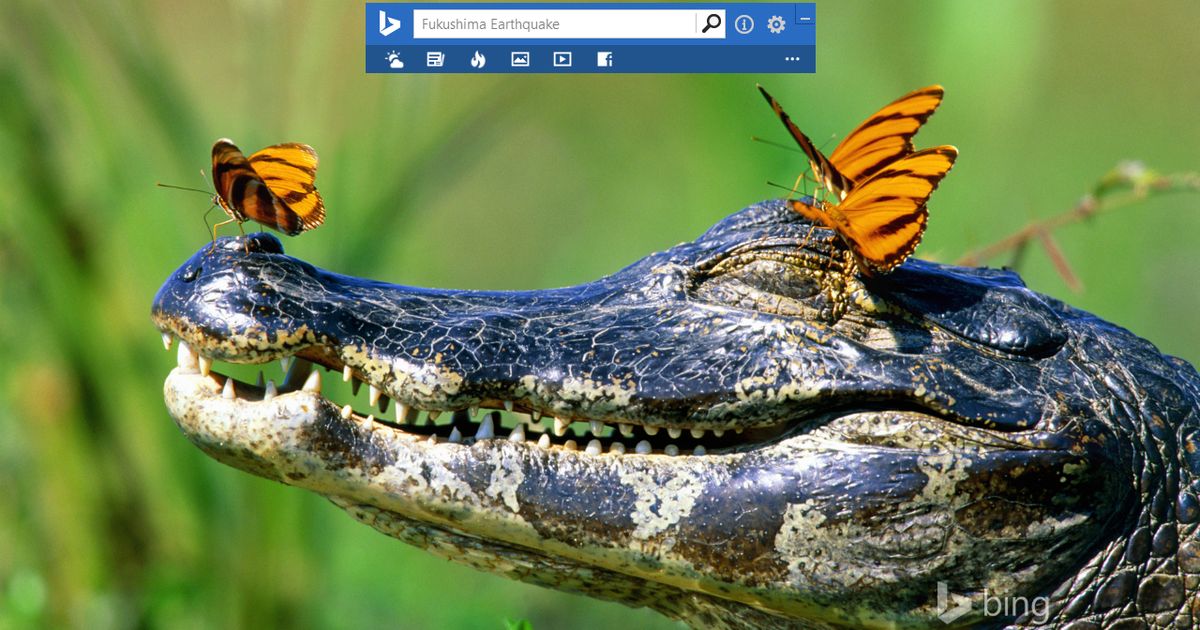Open the information (i) icon

[743, 24]
